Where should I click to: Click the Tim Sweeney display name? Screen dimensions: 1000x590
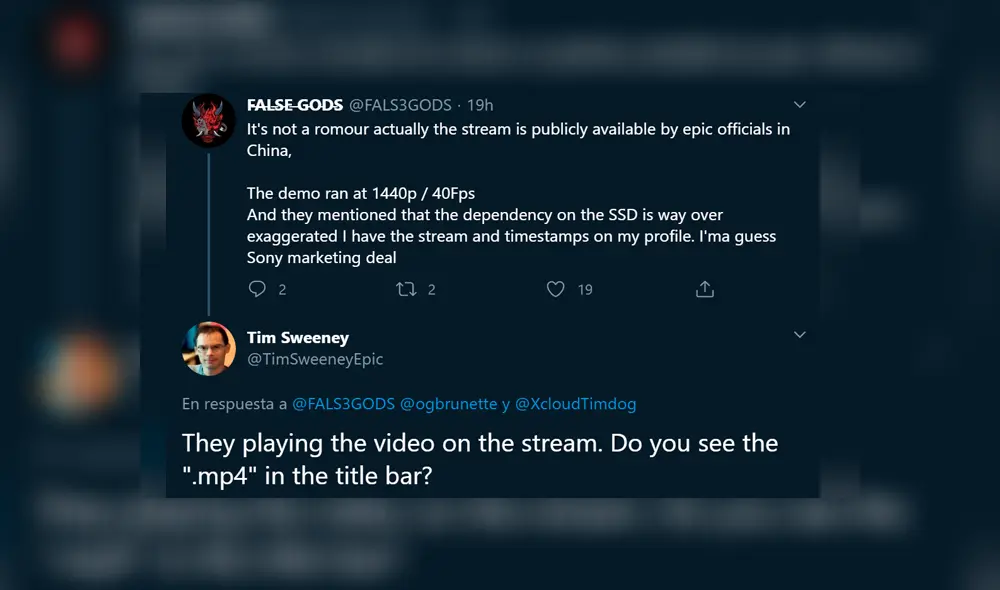point(298,338)
